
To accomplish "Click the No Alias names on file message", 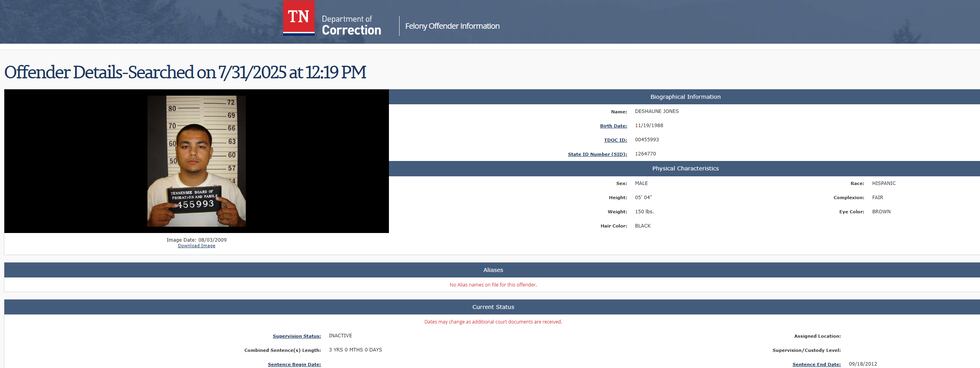I will (x=493, y=285).
